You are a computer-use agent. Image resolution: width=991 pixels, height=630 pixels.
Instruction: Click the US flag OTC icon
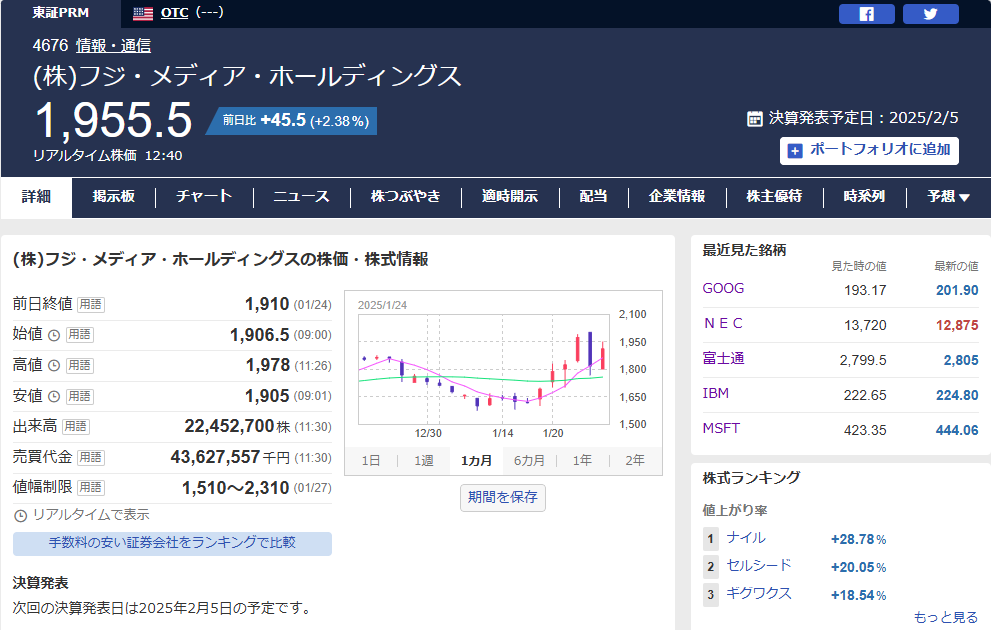[x=143, y=13]
